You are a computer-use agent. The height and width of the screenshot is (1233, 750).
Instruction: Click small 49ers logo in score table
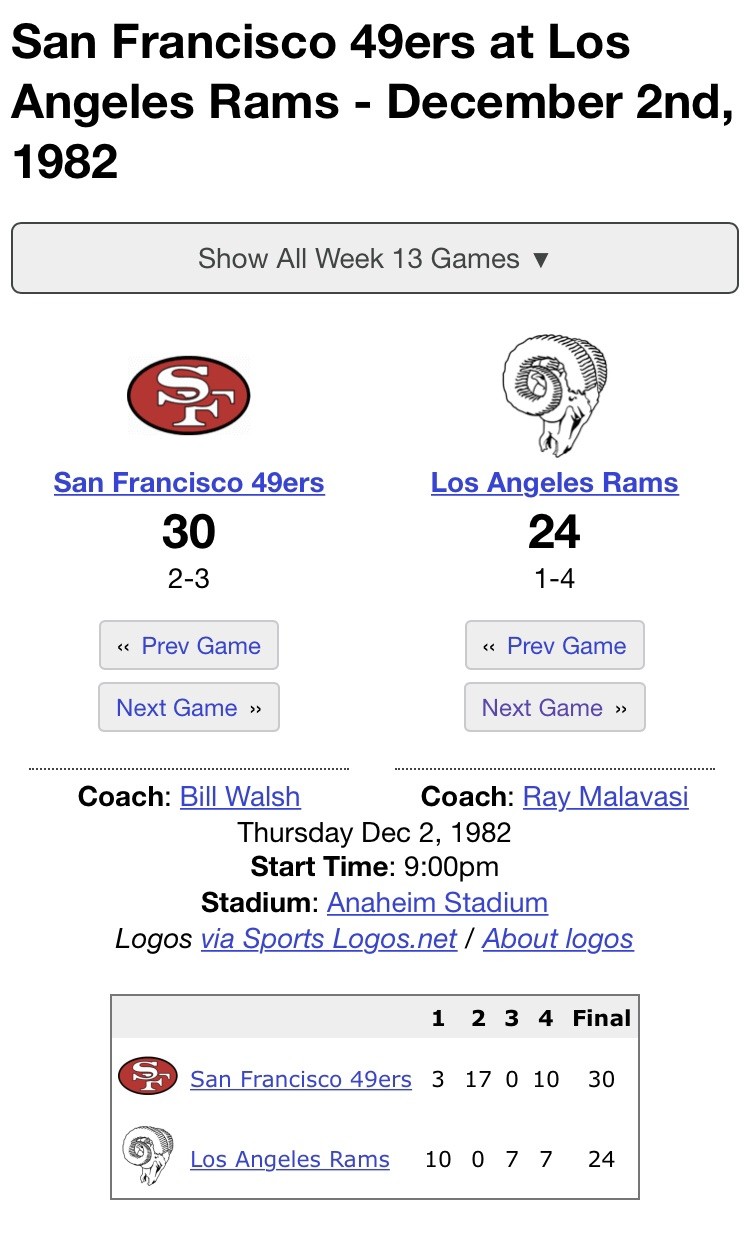148,1076
